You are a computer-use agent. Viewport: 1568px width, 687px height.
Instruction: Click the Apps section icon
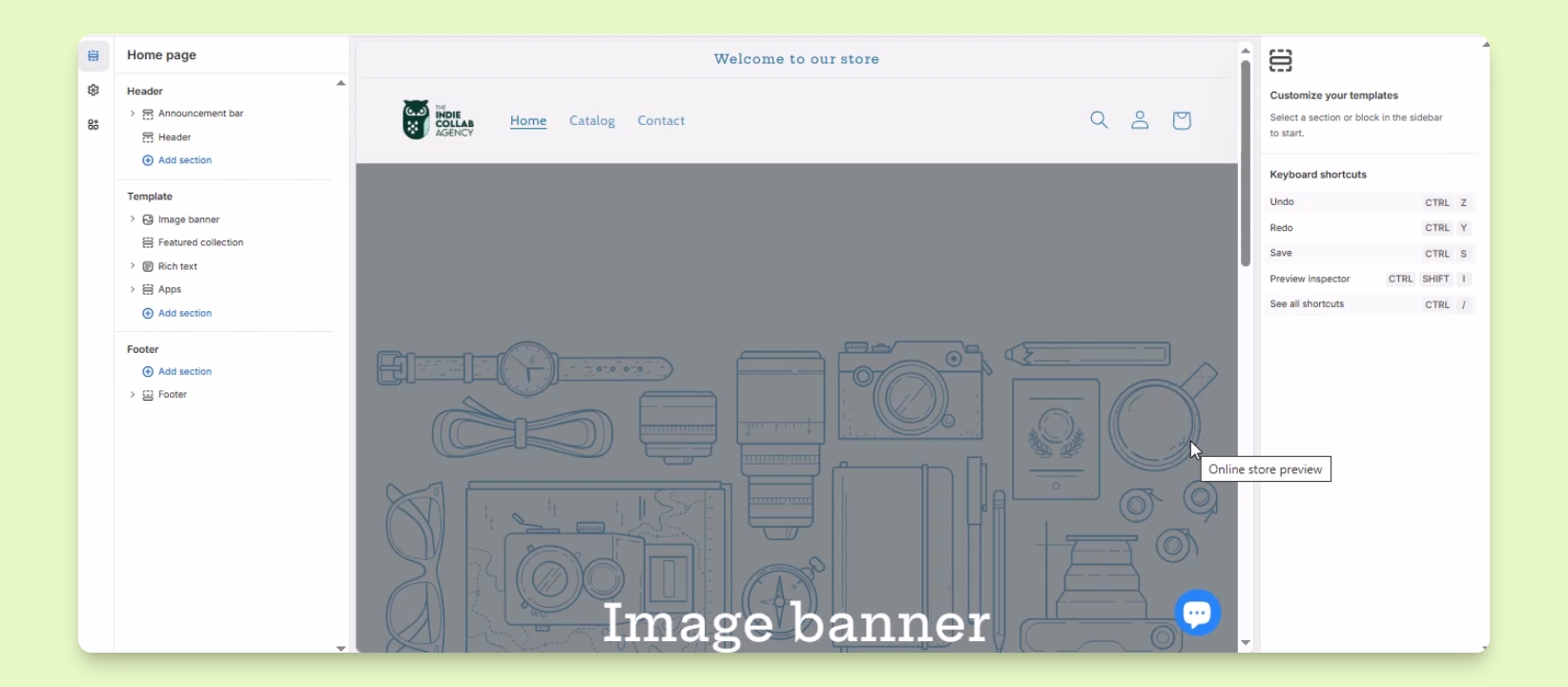pyautogui.click(x=148, y=289)
